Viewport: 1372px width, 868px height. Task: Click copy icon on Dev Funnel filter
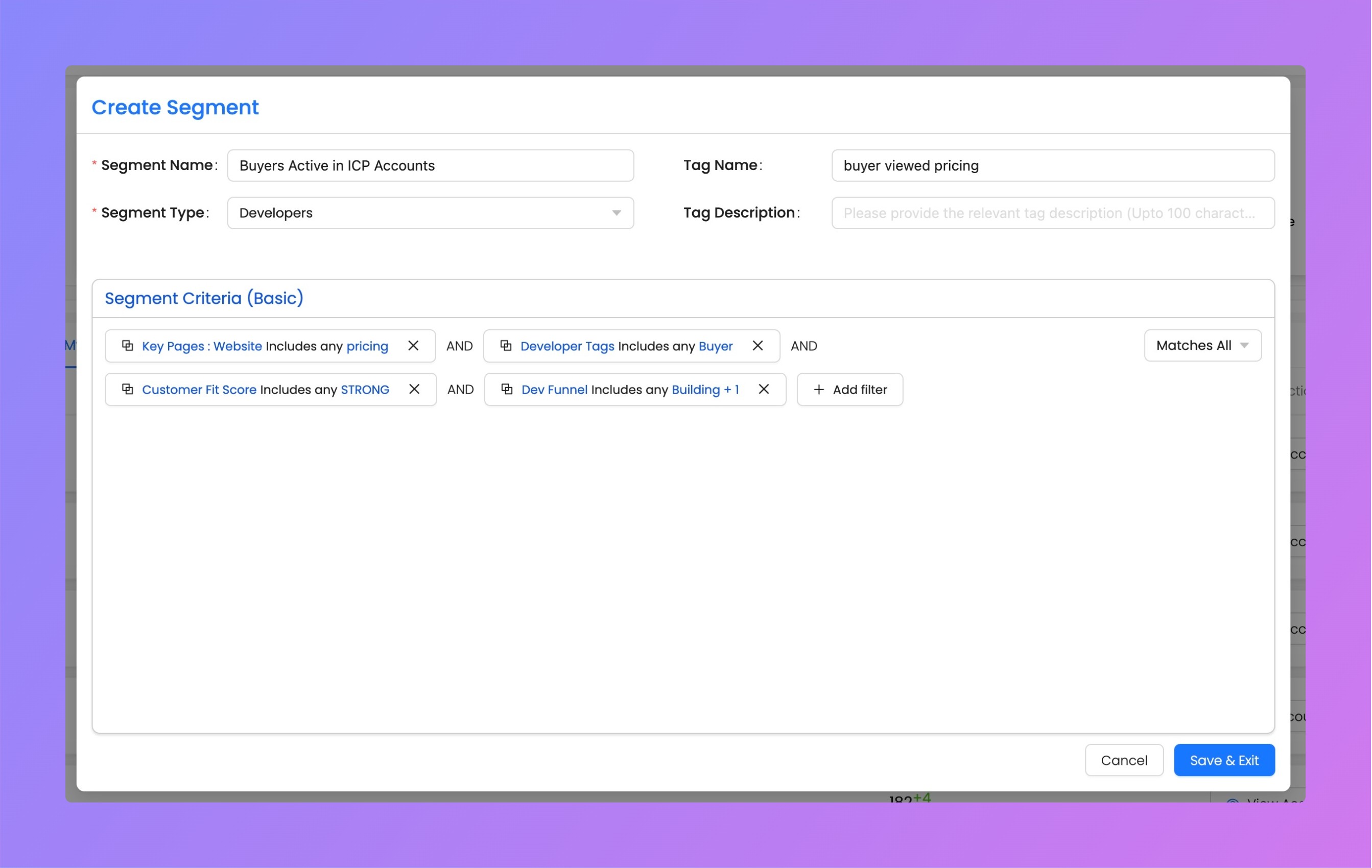507,389
